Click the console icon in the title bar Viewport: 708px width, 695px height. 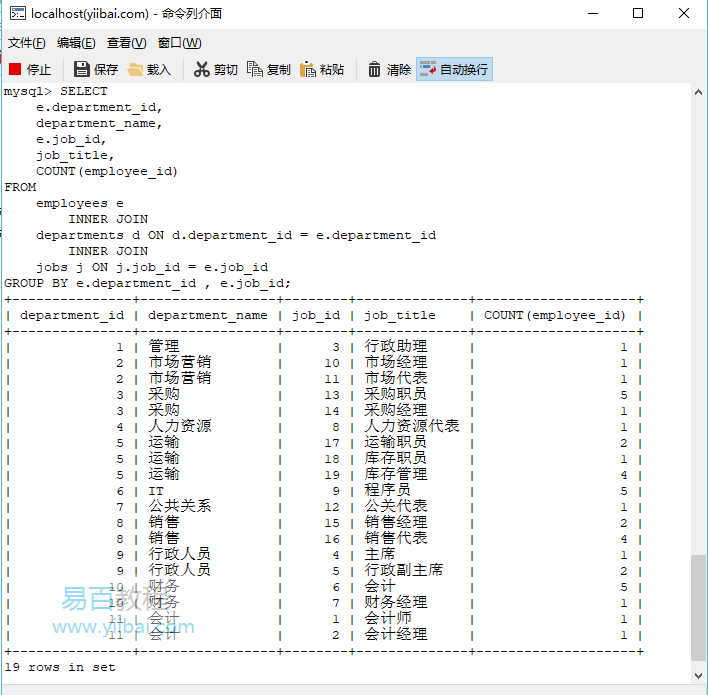tap(17, 14)
